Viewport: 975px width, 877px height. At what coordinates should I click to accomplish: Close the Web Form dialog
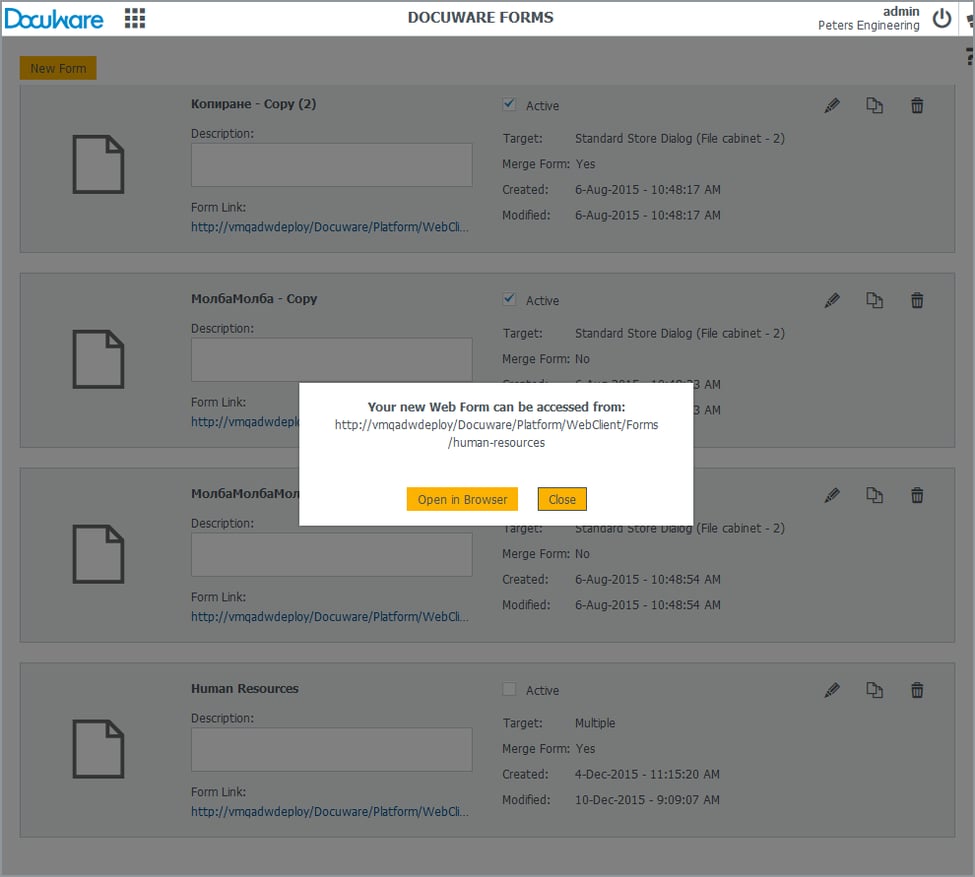562,499
